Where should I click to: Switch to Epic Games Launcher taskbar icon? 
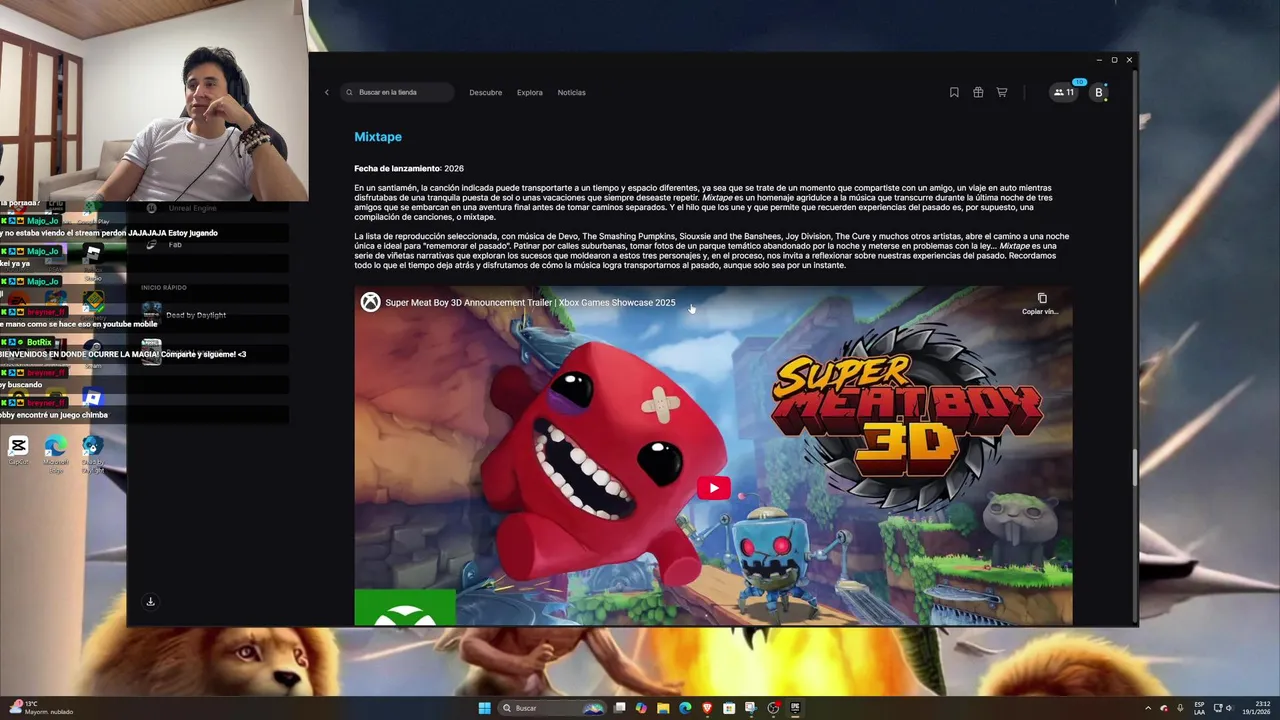coord(795,708)
